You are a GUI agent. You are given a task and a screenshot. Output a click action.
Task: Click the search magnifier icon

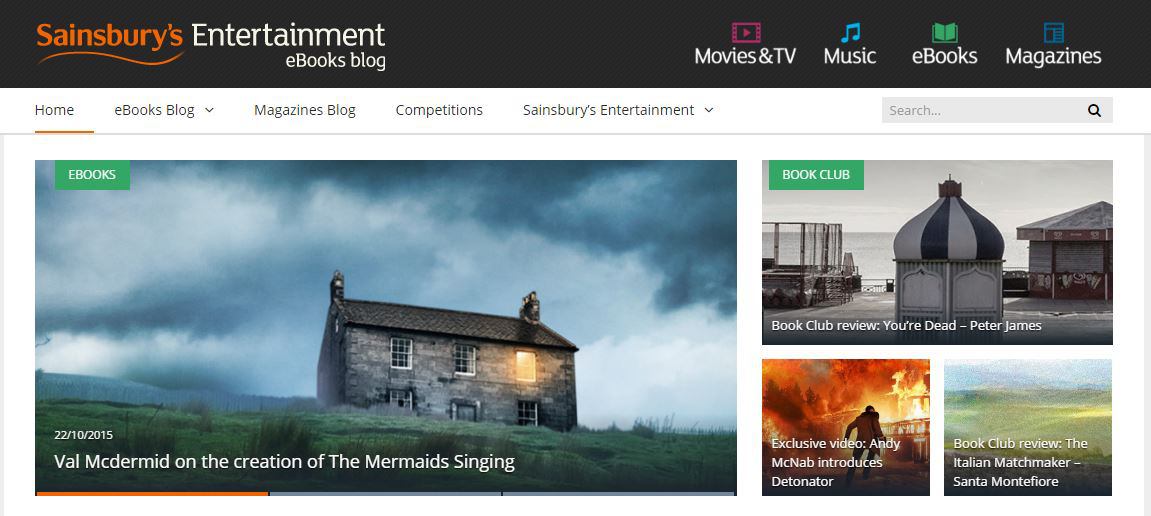click(1094, 111)
